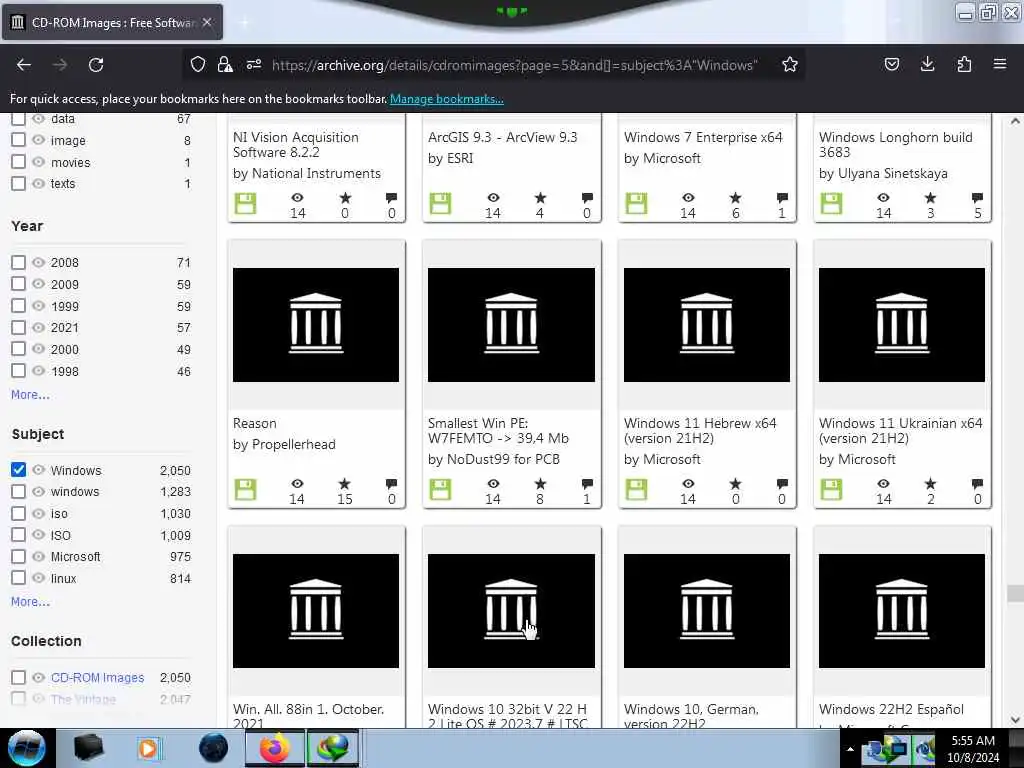Check the texts media type checkbox
Image resolution: width=1024 pixels, height=768 pixels.
pos(18,184)
